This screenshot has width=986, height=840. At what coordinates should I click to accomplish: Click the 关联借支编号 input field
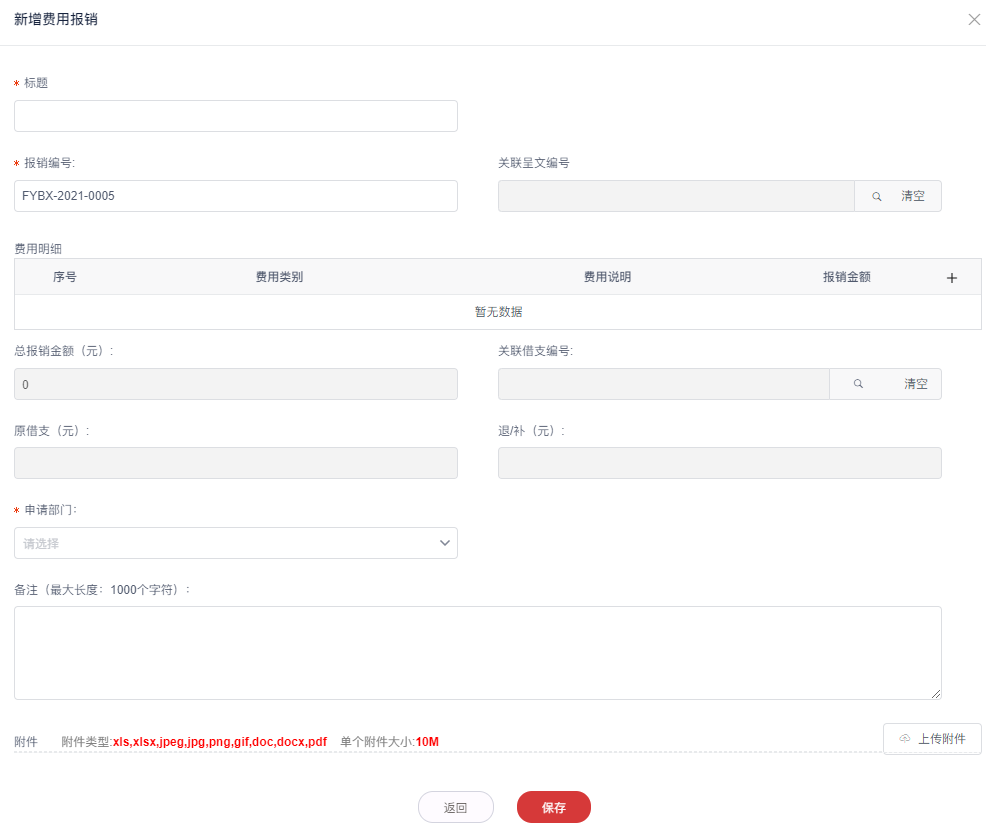[664, 384]
